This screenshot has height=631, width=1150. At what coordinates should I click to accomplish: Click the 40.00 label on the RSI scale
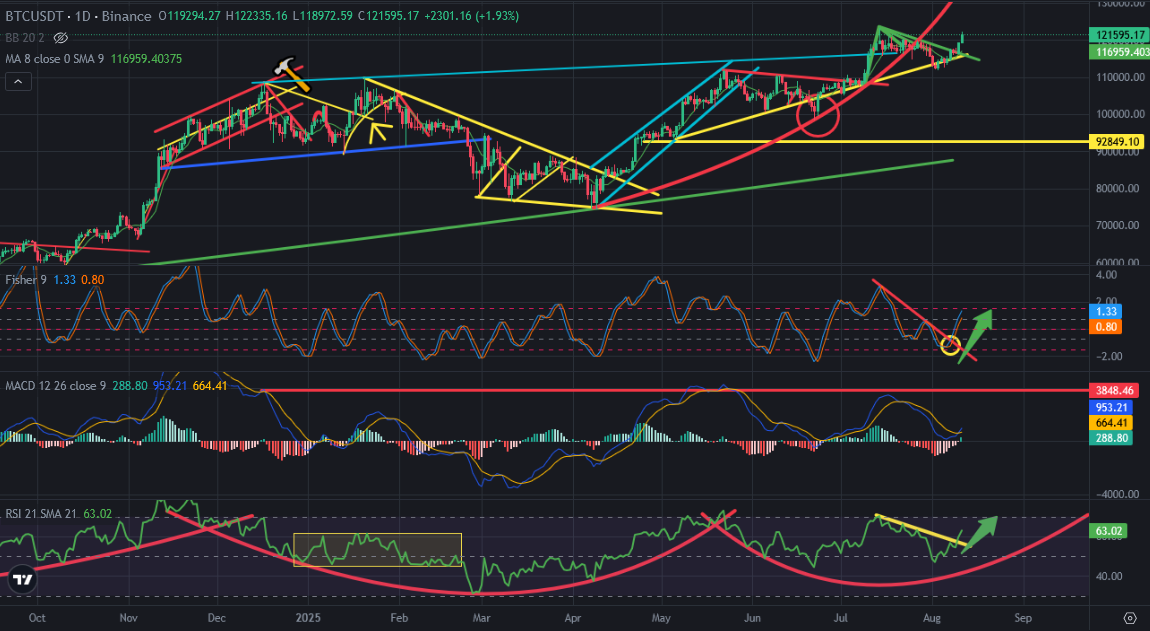pyautogui.click(x=1109, y=577)
